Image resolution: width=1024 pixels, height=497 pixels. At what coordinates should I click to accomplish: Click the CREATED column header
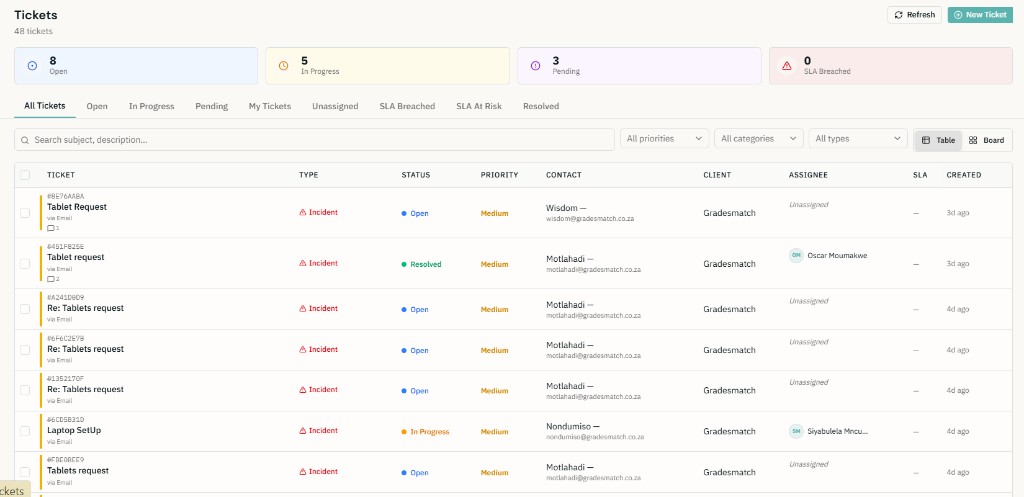point(964,175)
